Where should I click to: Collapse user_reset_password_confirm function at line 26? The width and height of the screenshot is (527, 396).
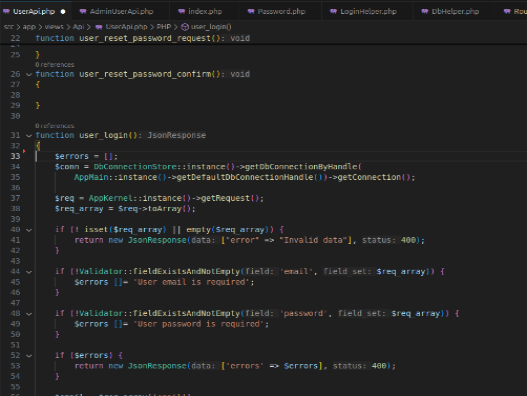tap(29, 74)
